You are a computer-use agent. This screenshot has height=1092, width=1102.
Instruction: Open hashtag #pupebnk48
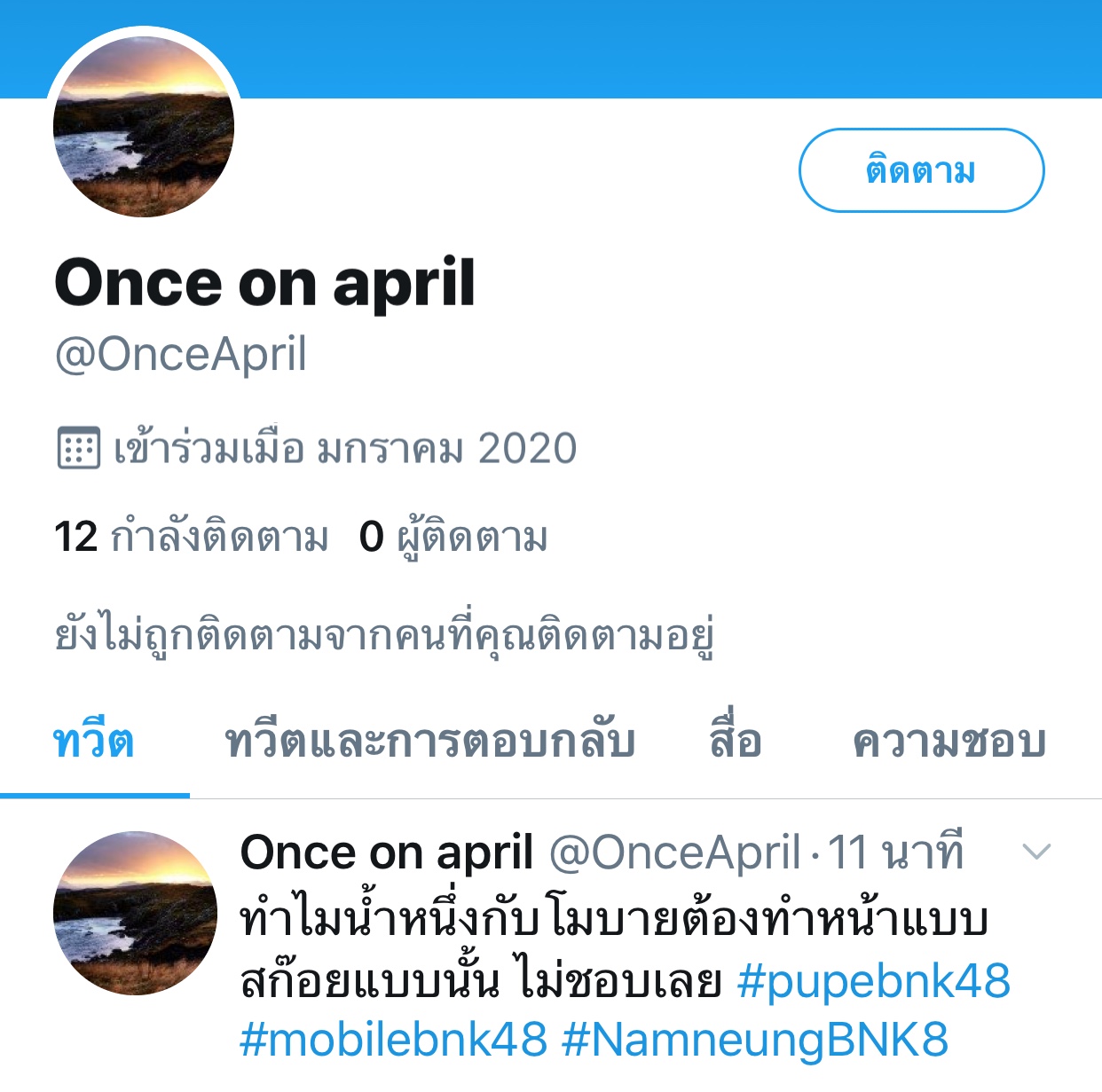tap(874, 980)
